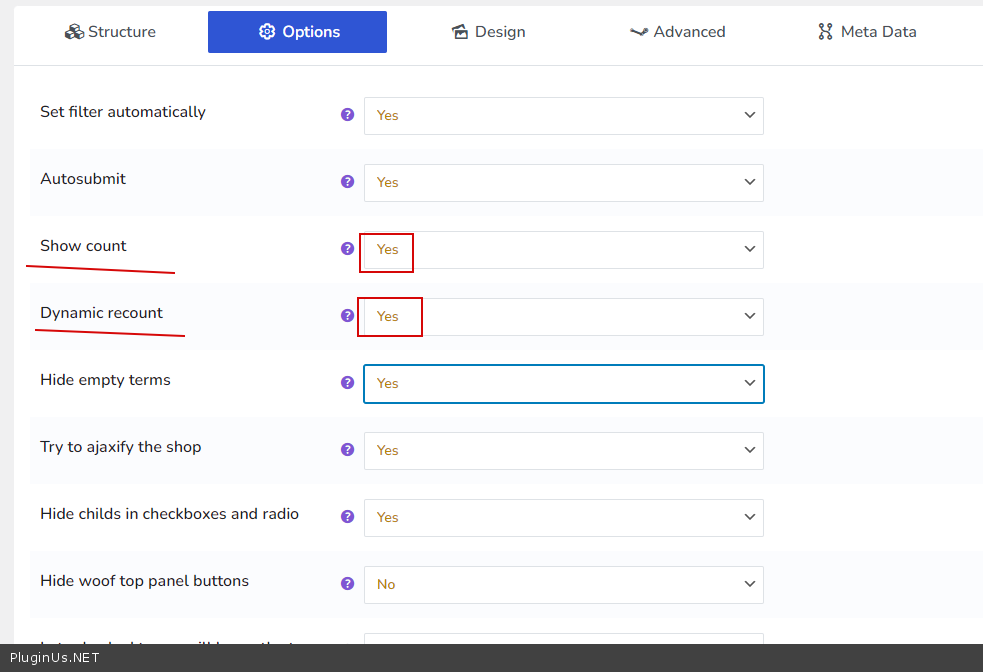Click help icon beside Autosubmit
983x672 pixels.
348,182
